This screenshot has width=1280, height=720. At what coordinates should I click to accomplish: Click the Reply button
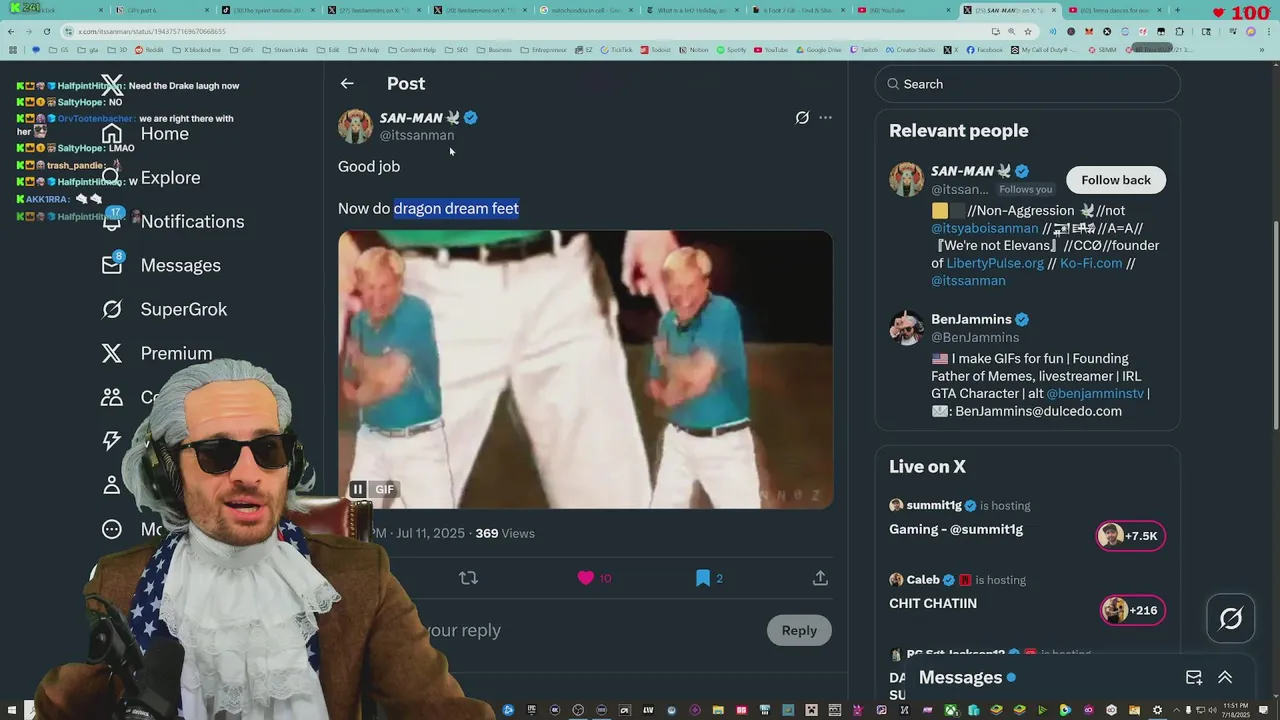point(799,630)
